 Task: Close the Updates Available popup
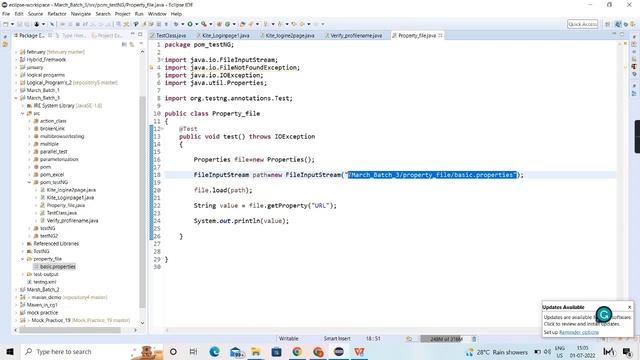pos(629,307)
